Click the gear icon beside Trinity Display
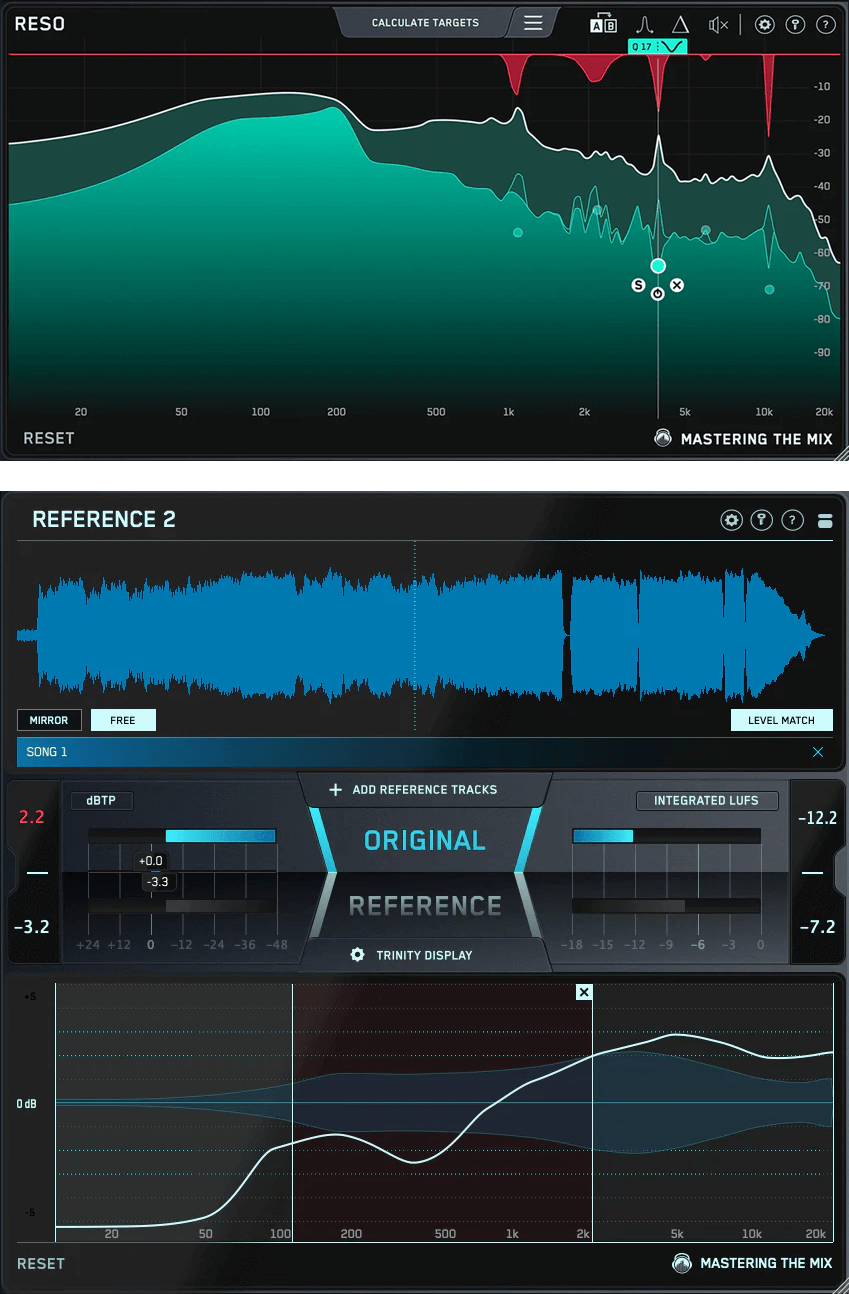Viewport: 849px width, 1294px height. point(357,955)
